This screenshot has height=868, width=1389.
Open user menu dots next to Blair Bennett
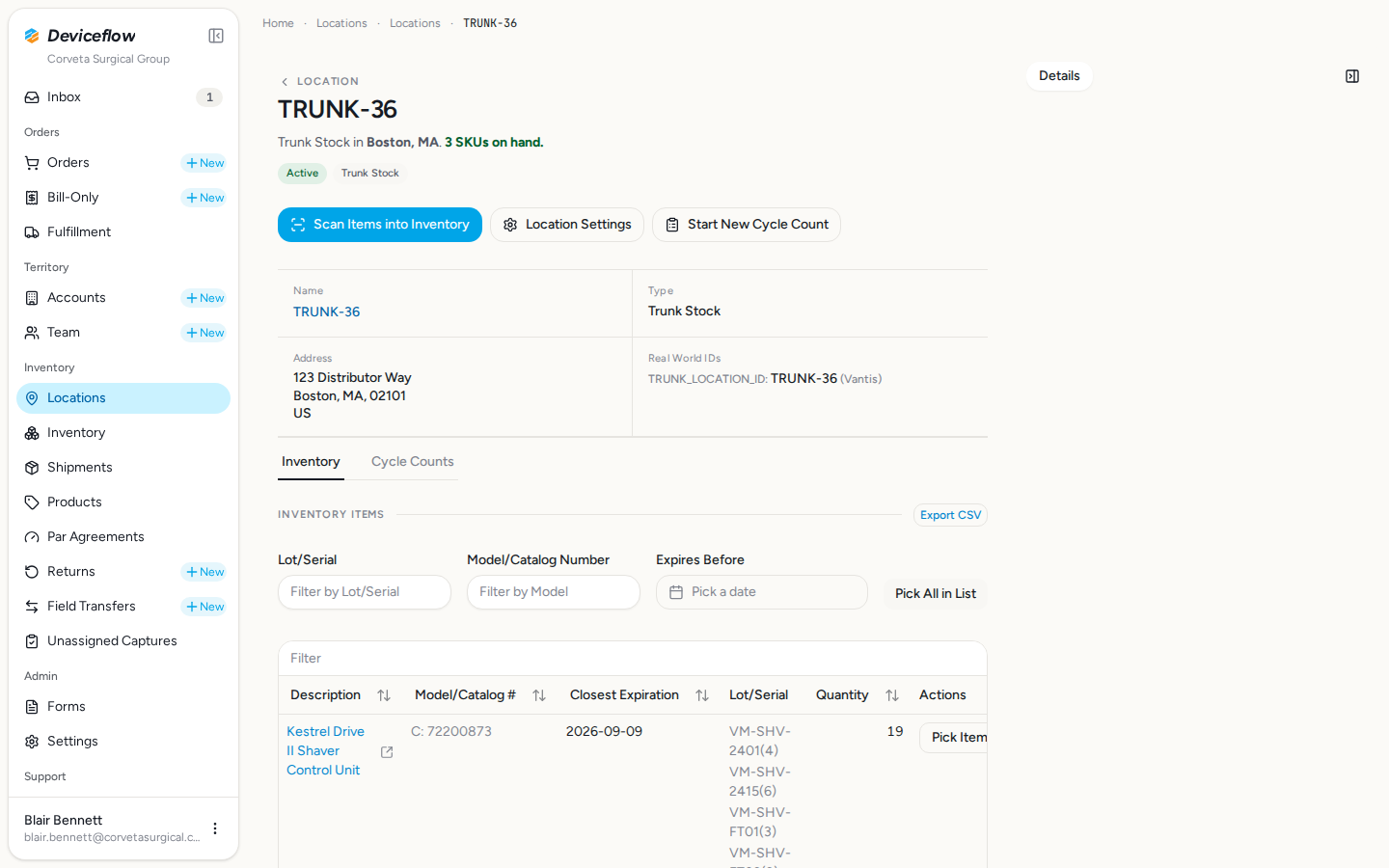pyautogui.click(x=215, y=828)
